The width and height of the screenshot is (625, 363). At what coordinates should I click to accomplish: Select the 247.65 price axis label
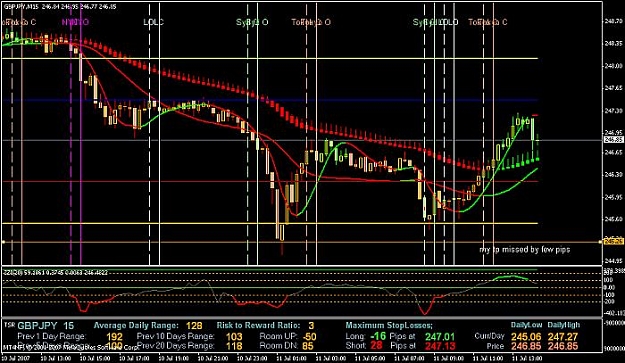pos(613,88)
